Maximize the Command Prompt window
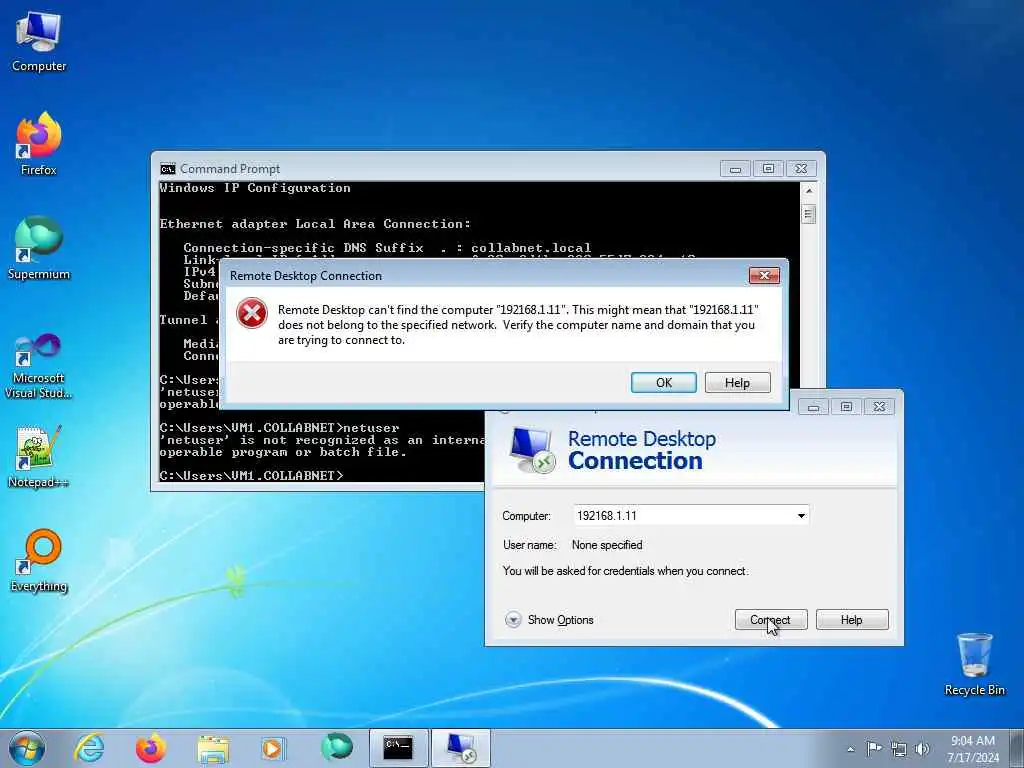This screenshot has width=1024, height=768. (x=768, y=169)
